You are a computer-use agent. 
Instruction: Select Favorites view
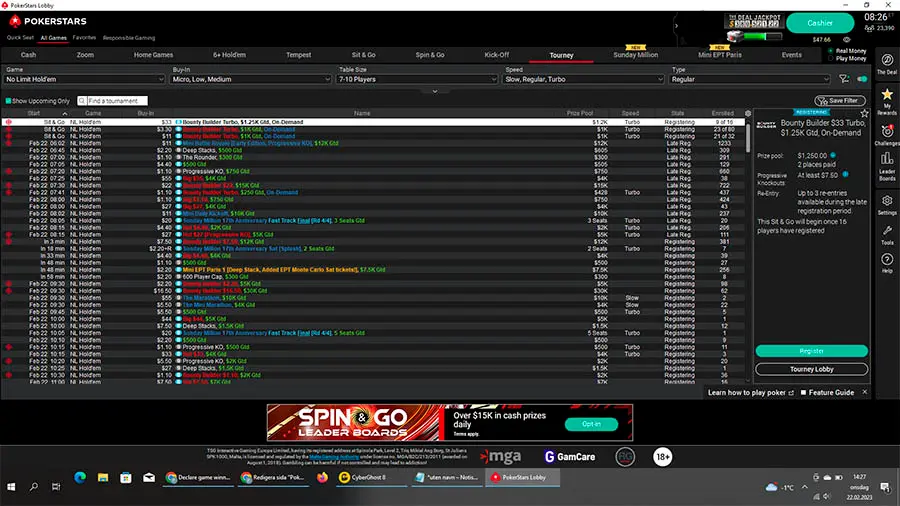[x=84, y=38]
